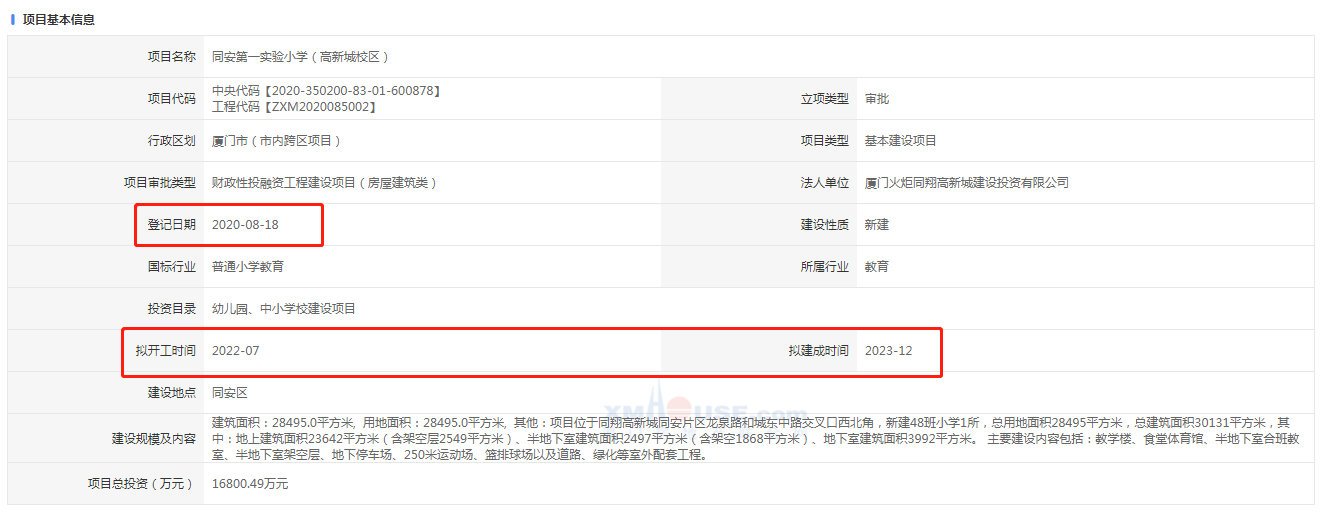Viewport: 1329px width, 516px height.
Task: Click the project name 同安第一实验小学（高新城校区）
Action: tap(300, 57)
